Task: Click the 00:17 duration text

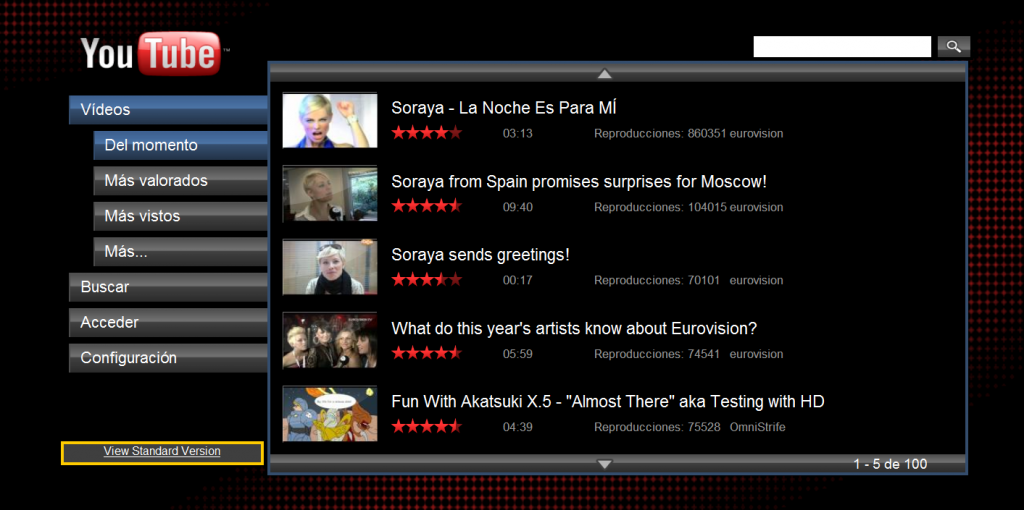Action: (x=517, y=281)
